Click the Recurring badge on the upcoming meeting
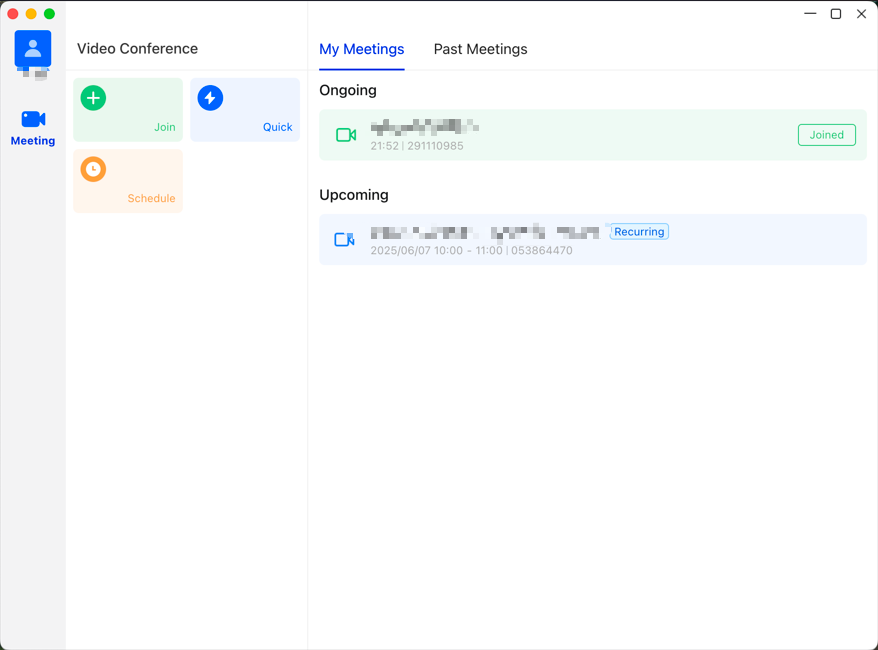 pyautogui.click(x=639, y=231)
